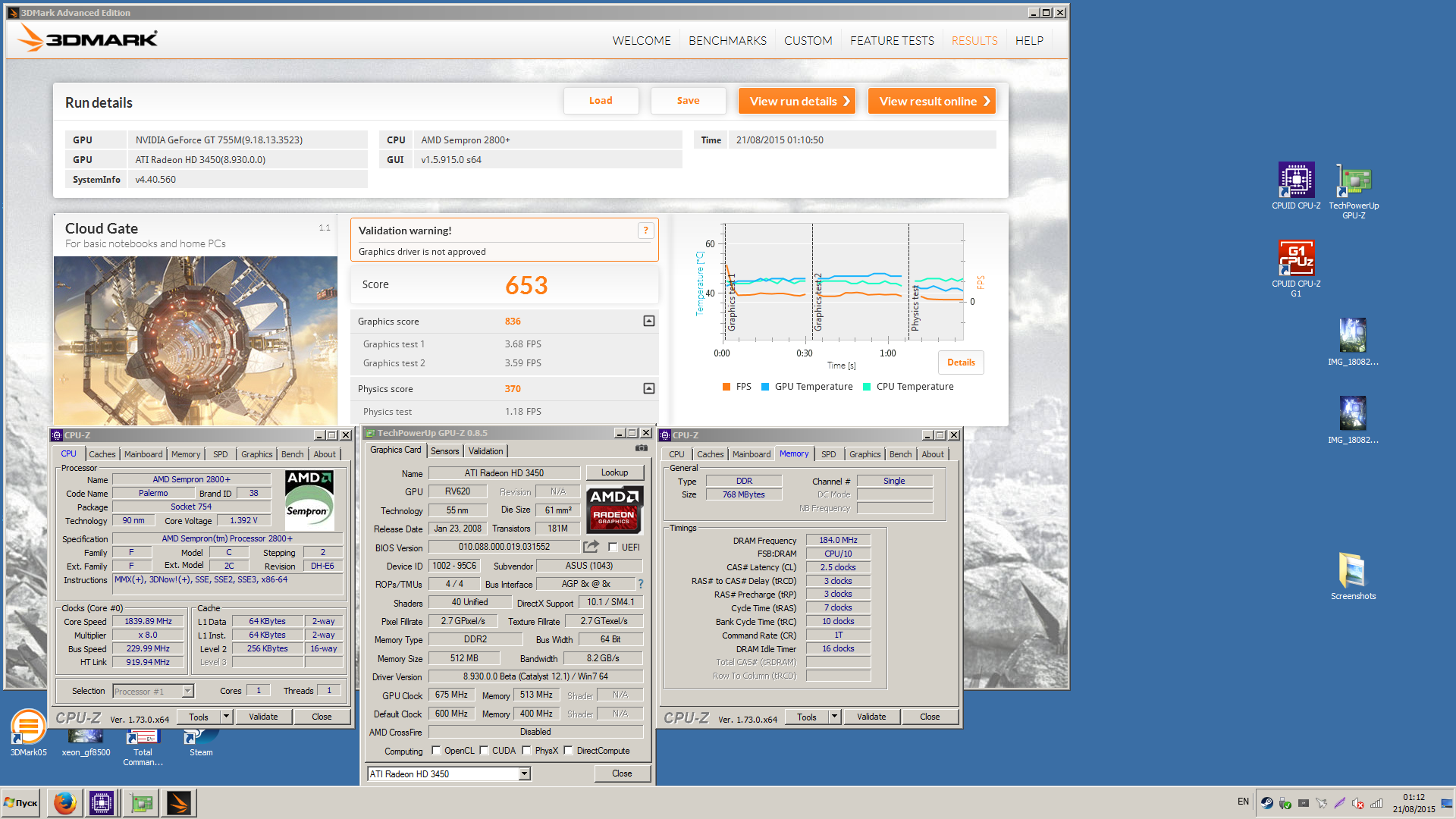This screenshot has width=1456, height=819.
Task: Open the FEATURE TESTS tab in 3DMark
Action: 892,40
